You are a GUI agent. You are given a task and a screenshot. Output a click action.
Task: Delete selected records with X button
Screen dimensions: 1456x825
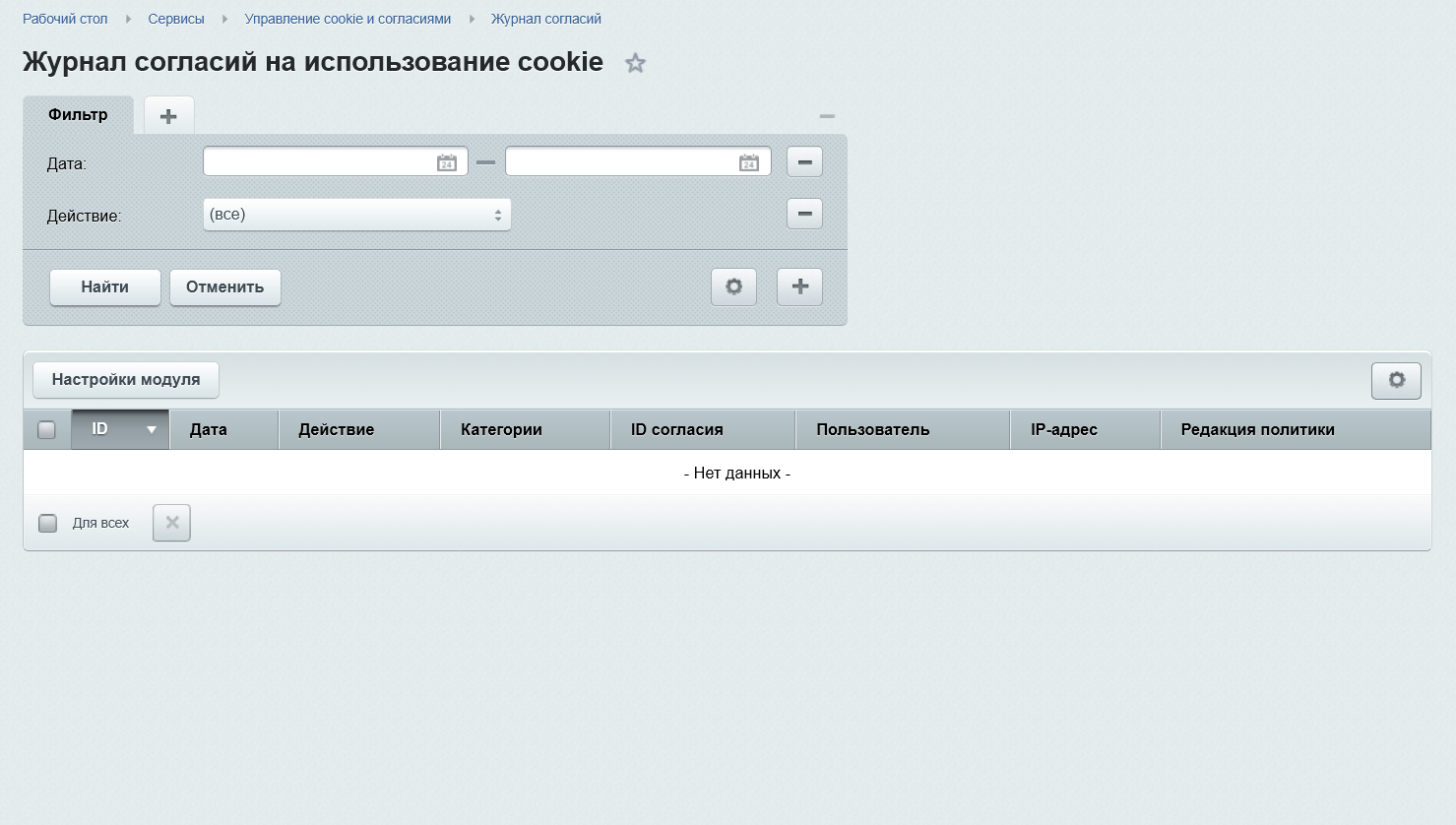pyautogui.click(x=171, y=523)
